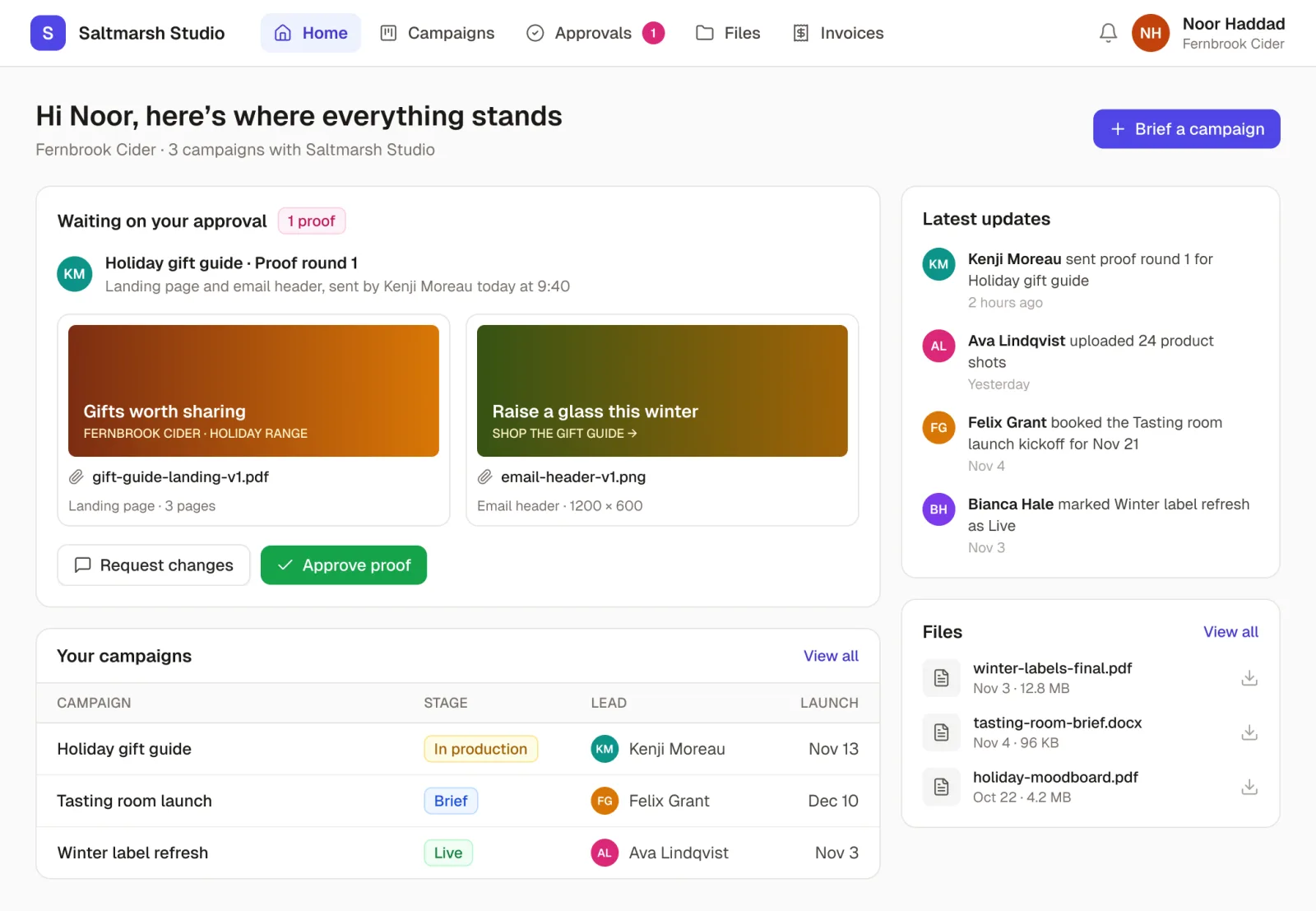The image size is (1316, 911).
Task: Open the Raise a glass this winter preview
Action: click(662, 391)
